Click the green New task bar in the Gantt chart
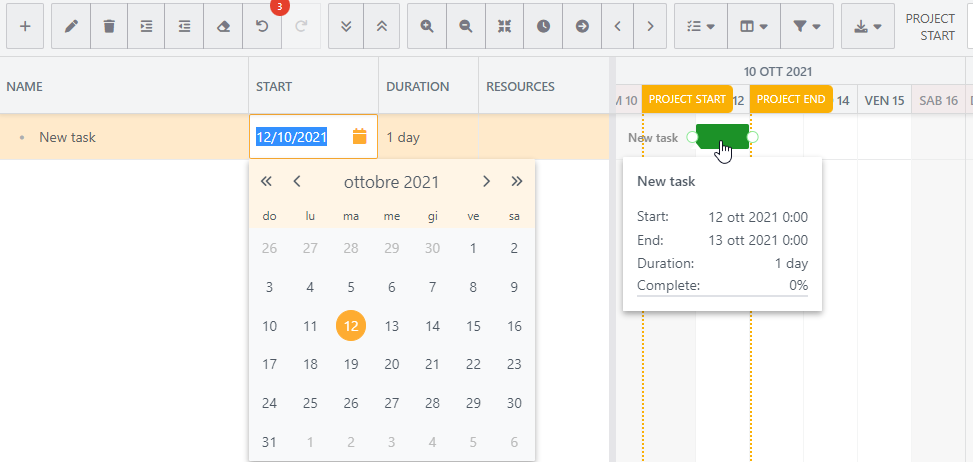 (x=722, y=137)
